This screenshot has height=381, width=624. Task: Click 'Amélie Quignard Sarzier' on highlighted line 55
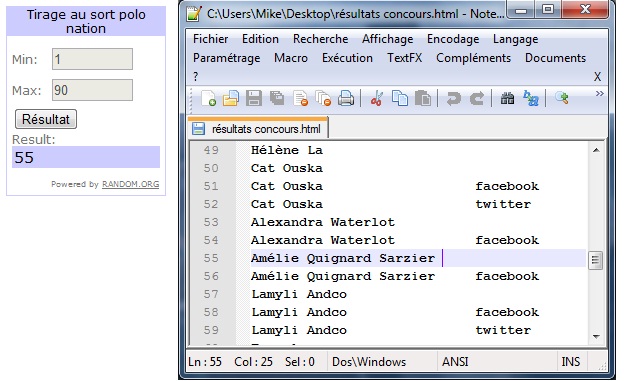(x=343, y=258)
